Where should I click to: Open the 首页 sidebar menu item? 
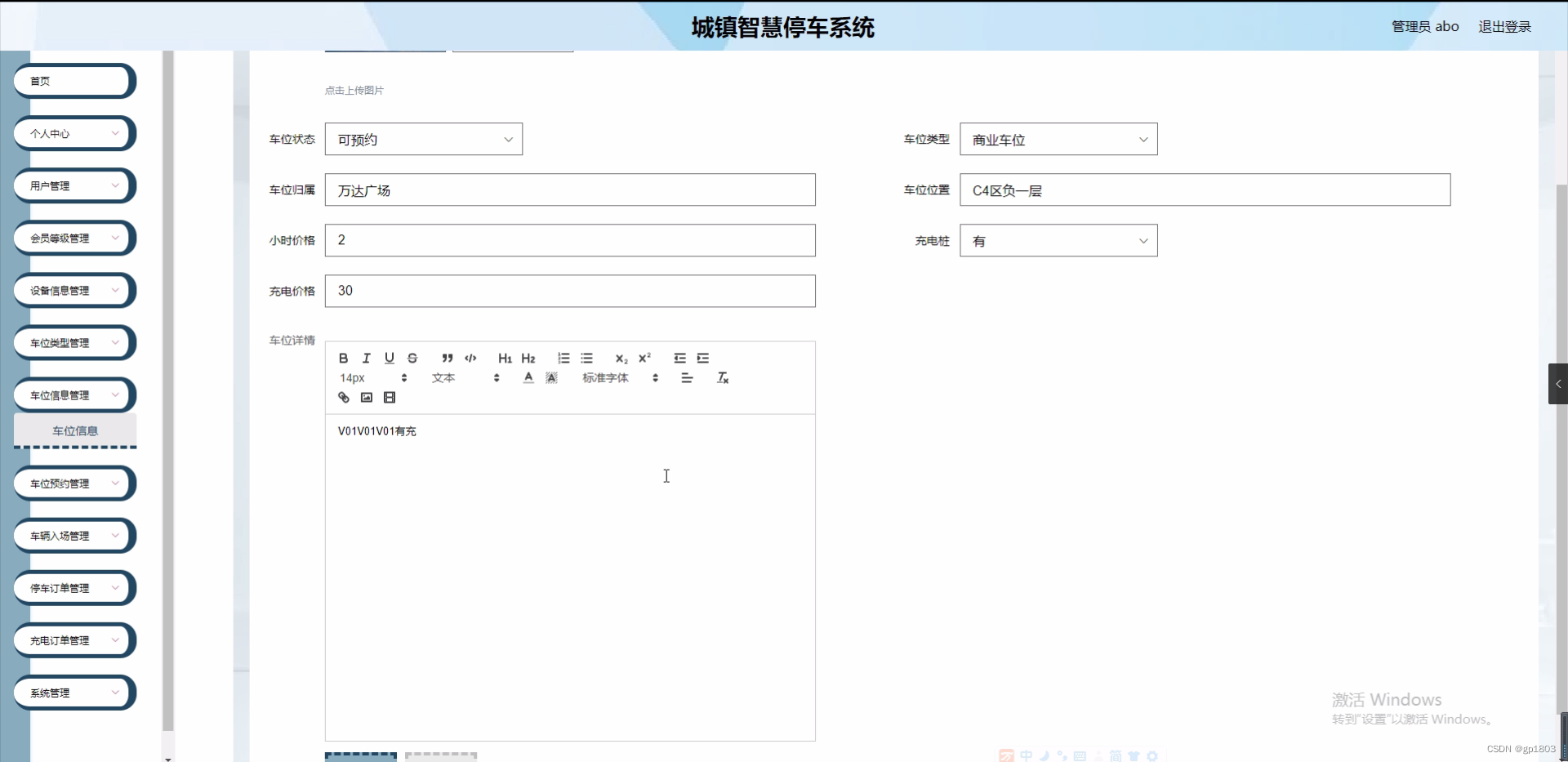tap(73, 81)
